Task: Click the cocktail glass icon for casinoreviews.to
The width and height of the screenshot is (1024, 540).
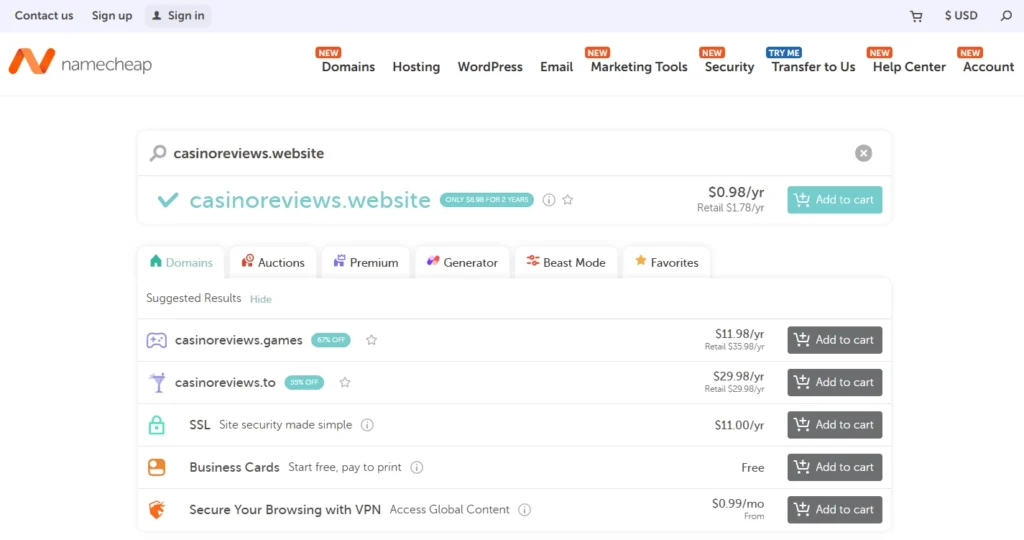Action: (x=157, y=383)
